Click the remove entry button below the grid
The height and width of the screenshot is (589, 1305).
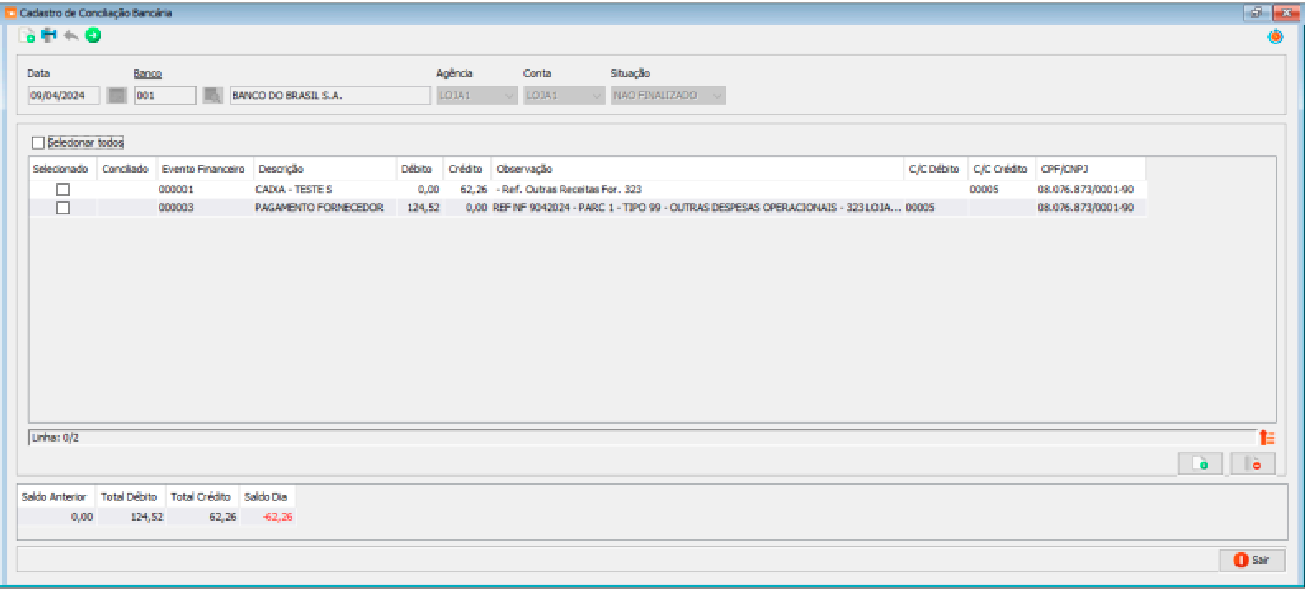click(1253, 464)
